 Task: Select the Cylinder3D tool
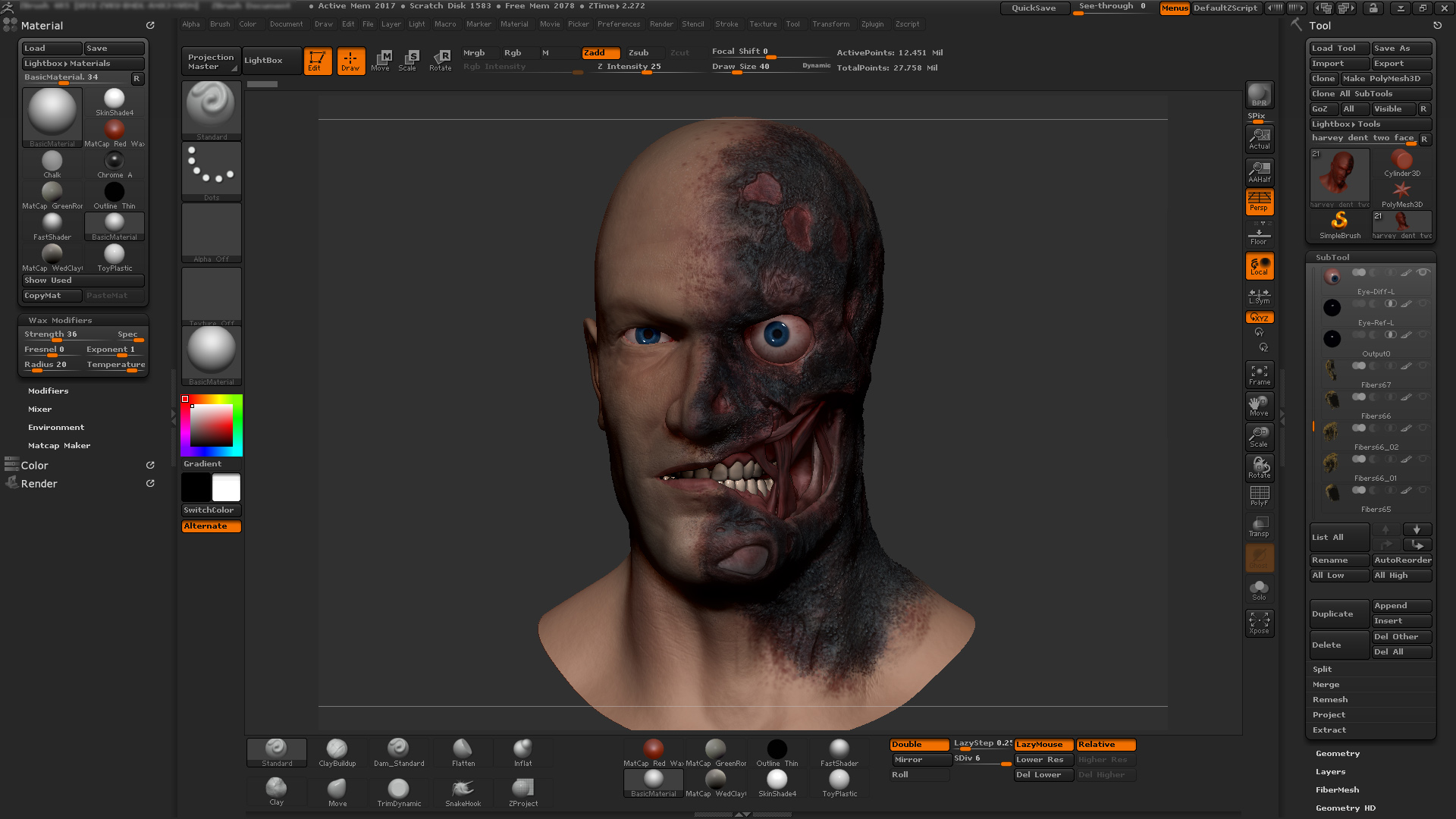click(x=1402, y=163)
